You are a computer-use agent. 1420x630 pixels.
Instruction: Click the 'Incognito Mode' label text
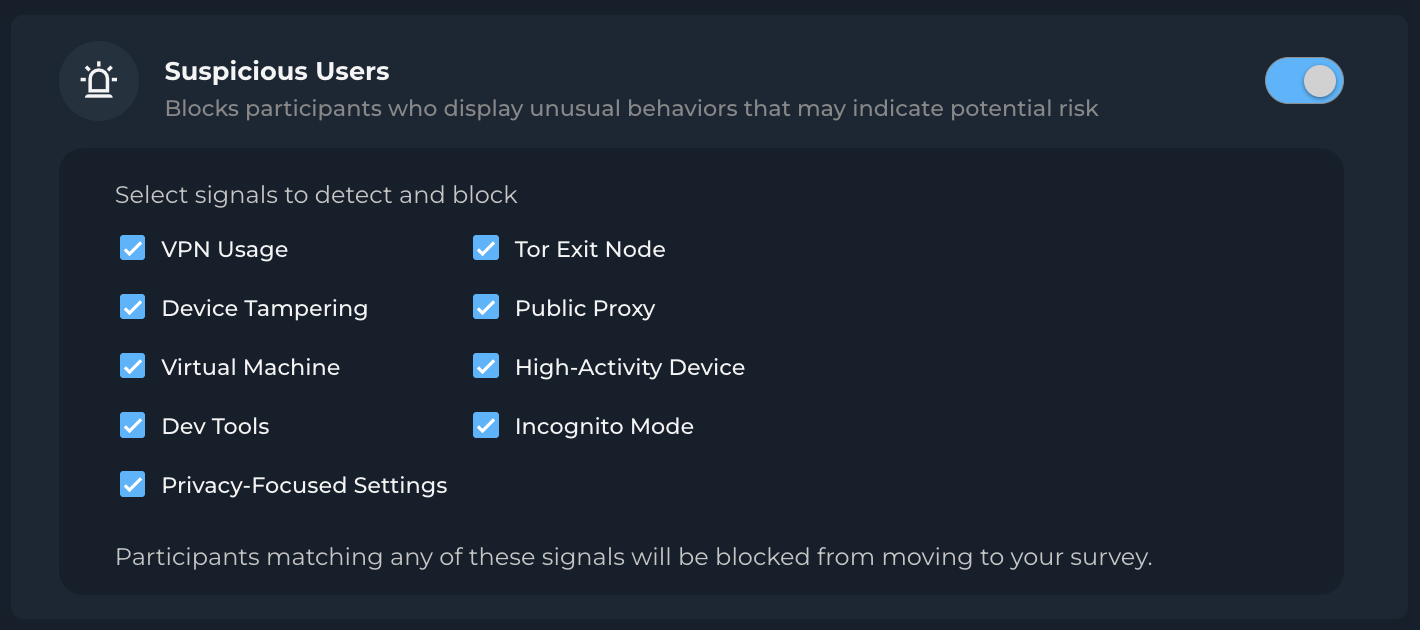[604, 426]
